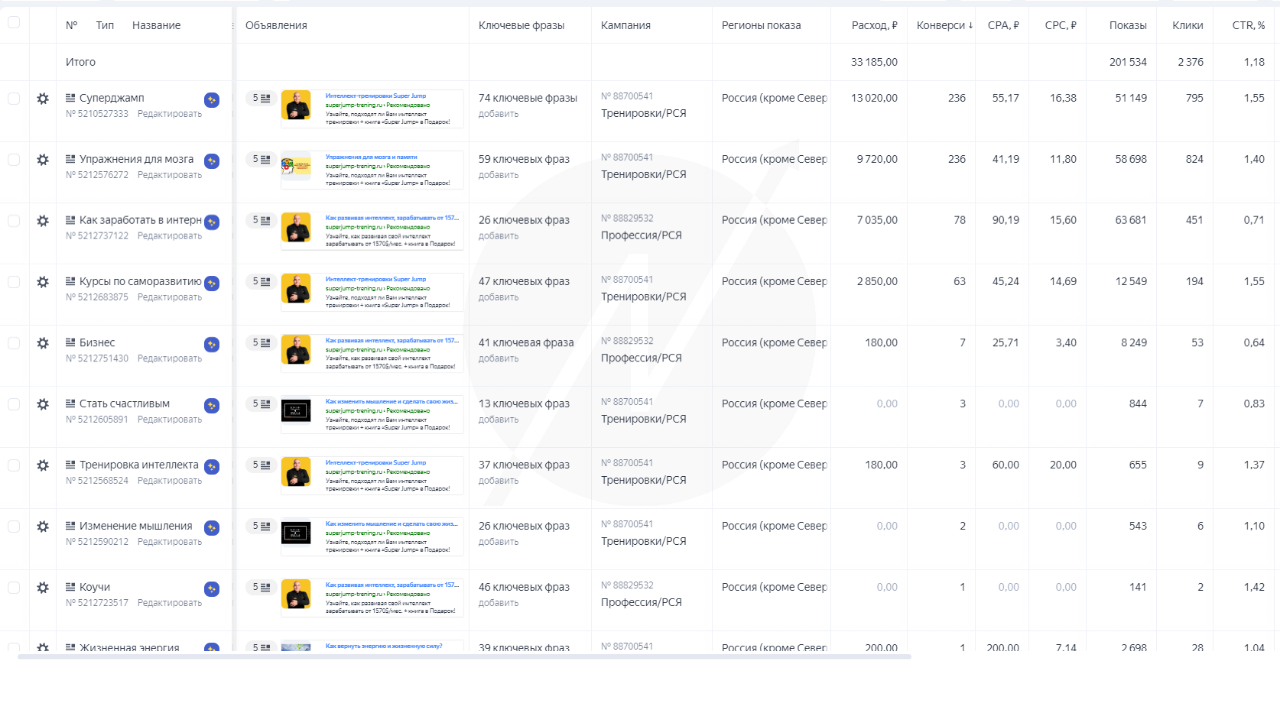Sort table by Показы column header
This screenshot has width=1280, height=720.
pyautogui.click(x=1128, y=25)
